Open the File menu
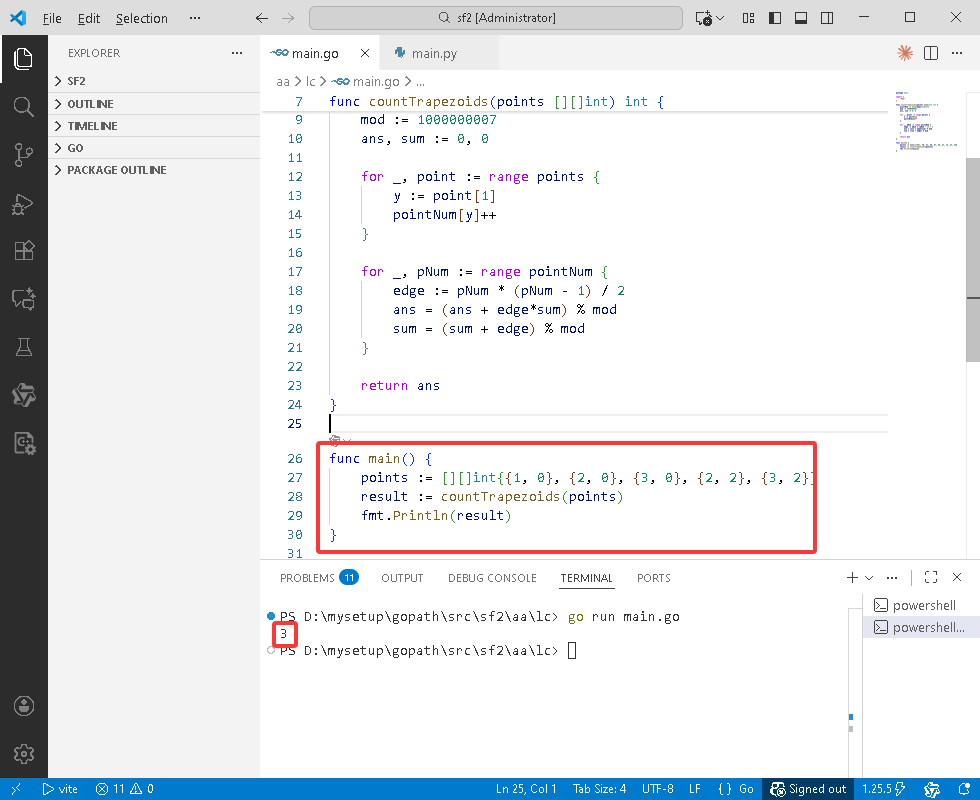980x800 pixels. 52,18
